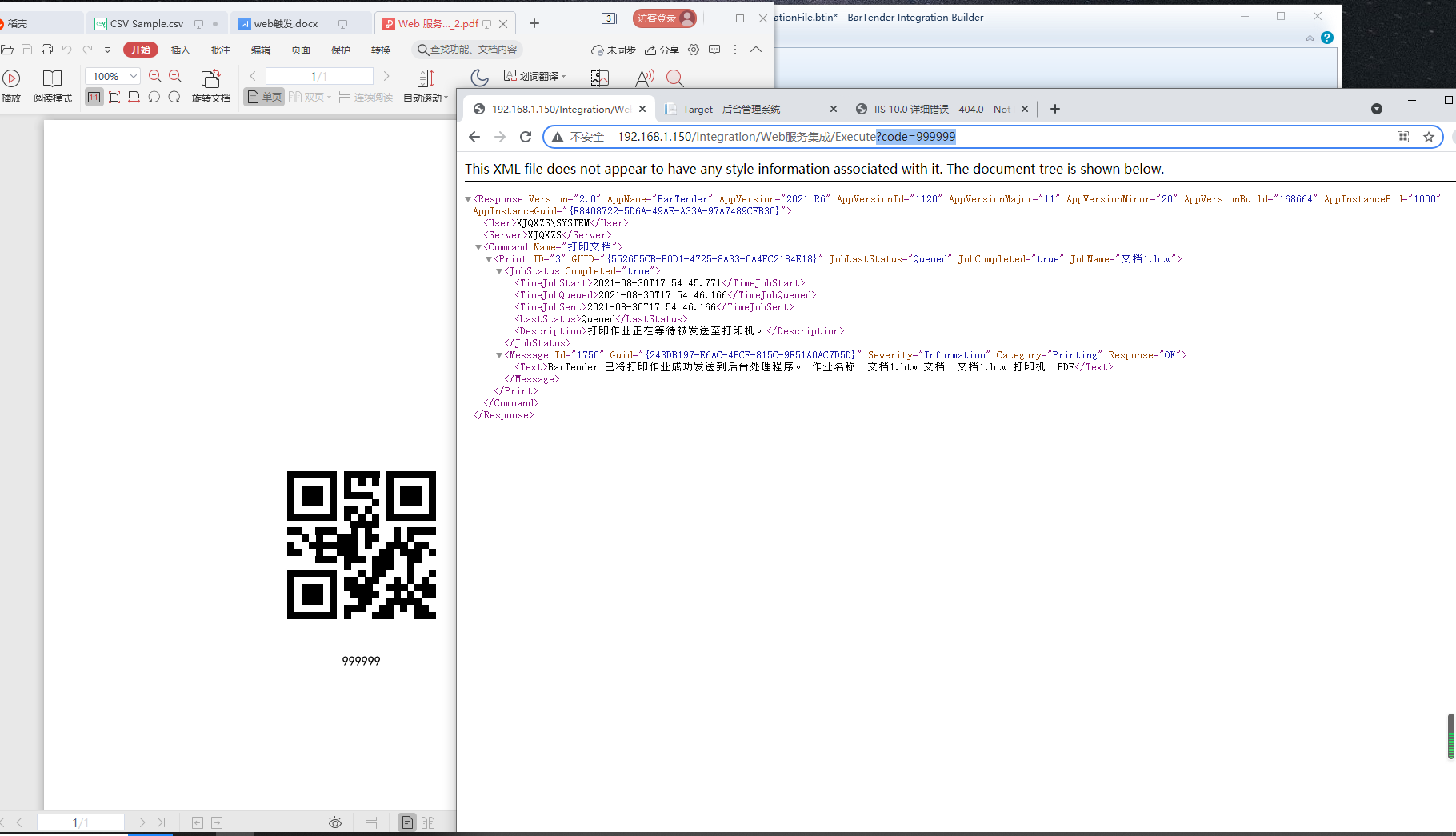Collapse the JobStatus XML node
Screen dimensions: 1456x836
[x=499, y=271]
